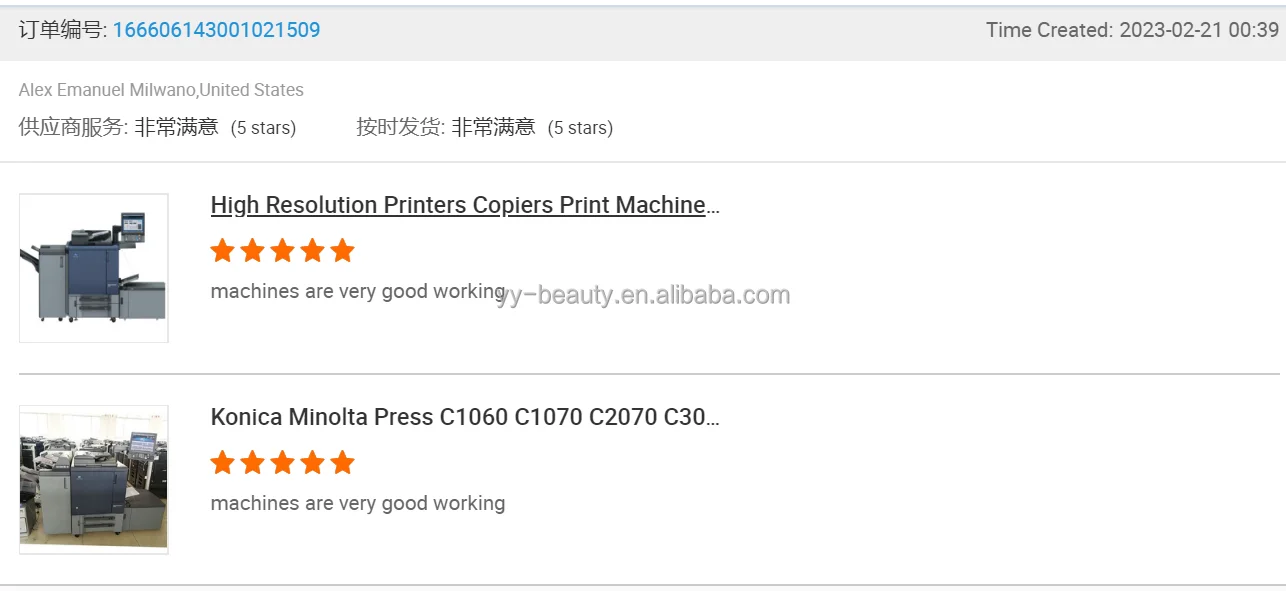Click the 供应商服务 rating text

(157, 128)
